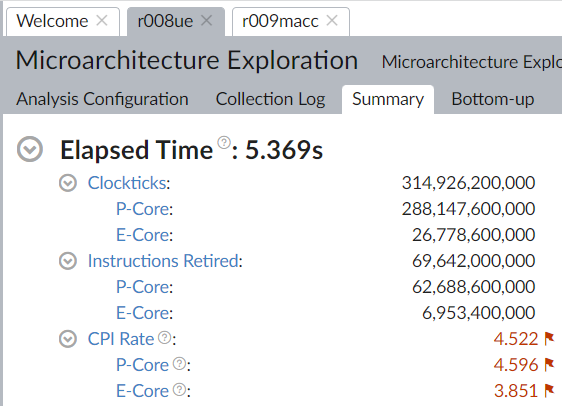Collapse the Instructions Retired group
The image size is (562, 406).
[x=68, y=261]
